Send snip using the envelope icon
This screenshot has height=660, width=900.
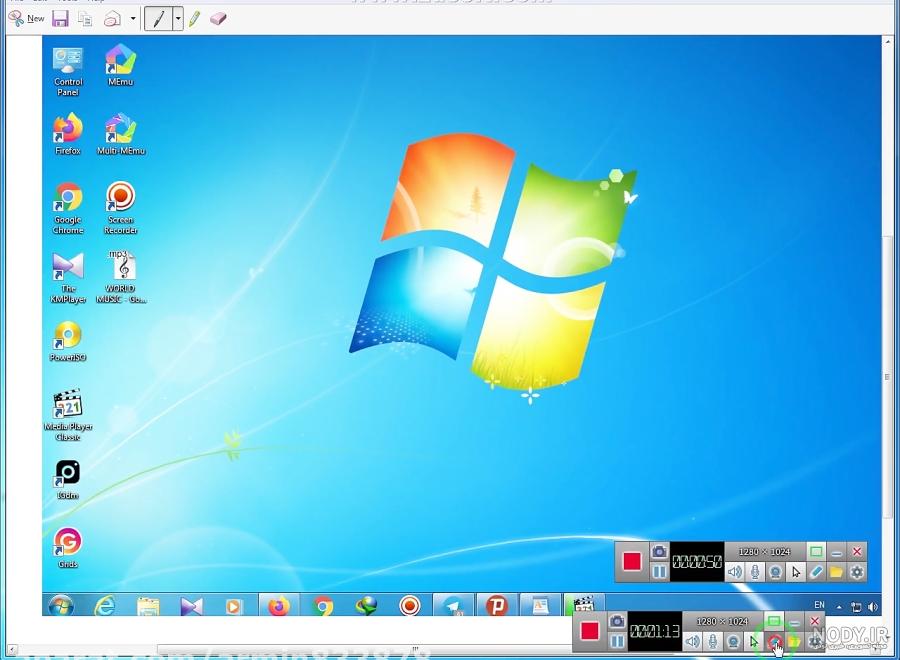pyautogui.click(x=112, y=19)
